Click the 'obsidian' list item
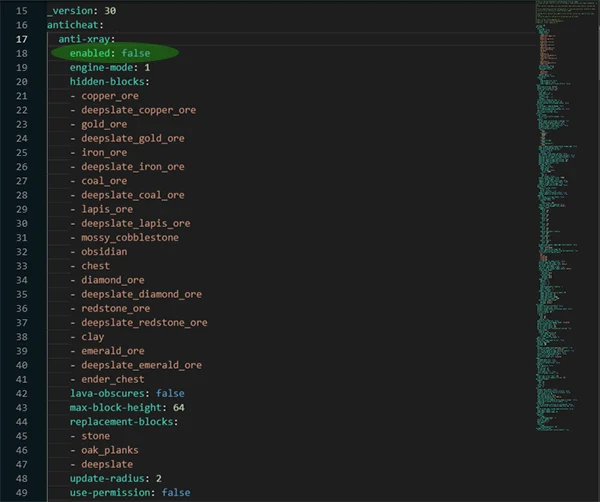 coord(105,252)
